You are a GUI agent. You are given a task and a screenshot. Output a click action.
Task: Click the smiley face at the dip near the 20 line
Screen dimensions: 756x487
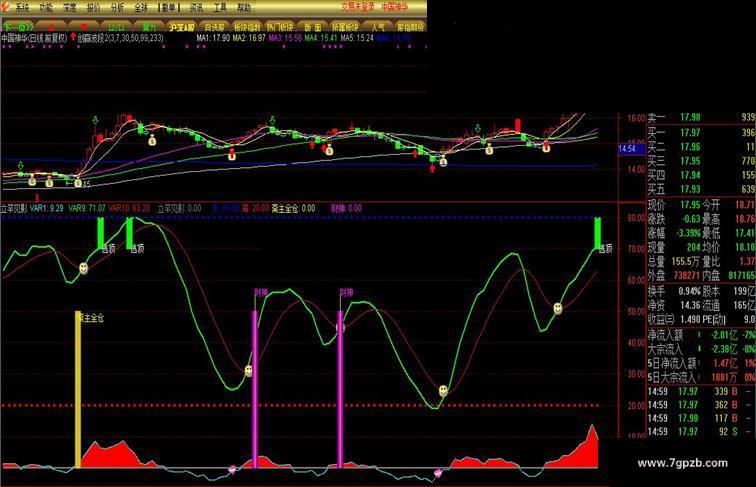click(443, 391)
